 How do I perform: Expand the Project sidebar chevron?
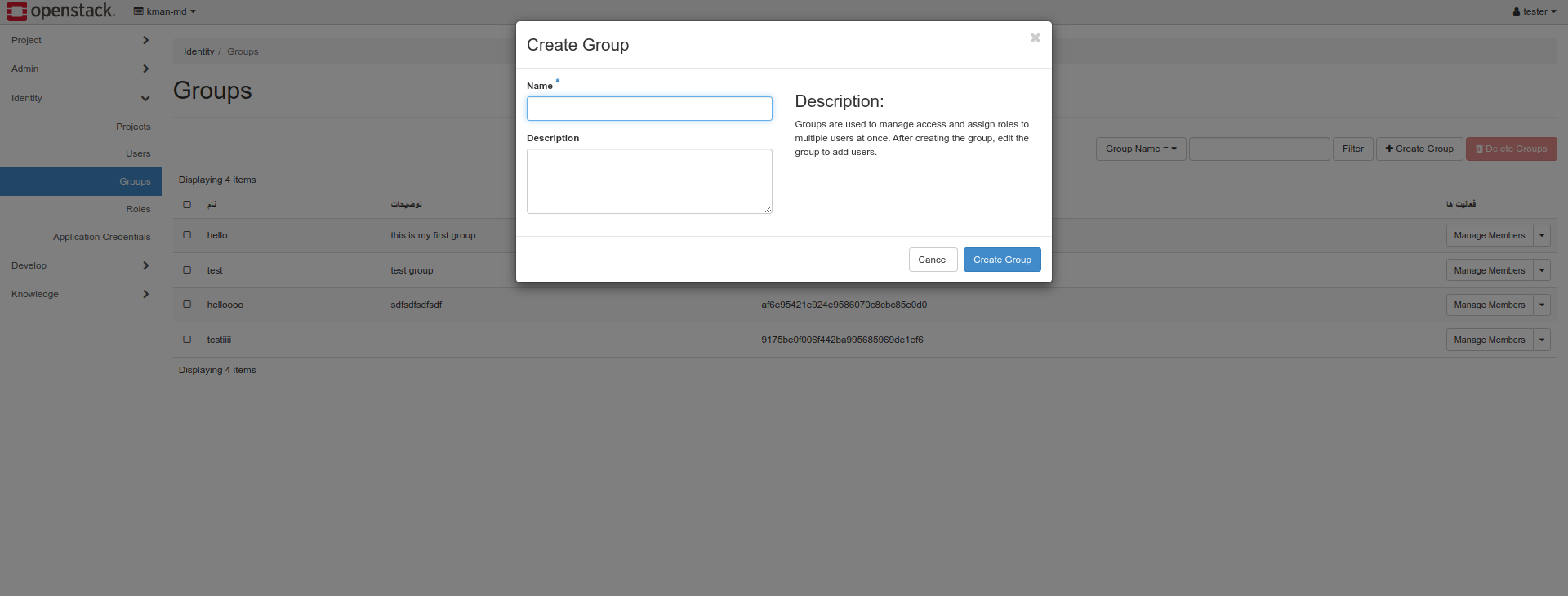coord(145,40)
